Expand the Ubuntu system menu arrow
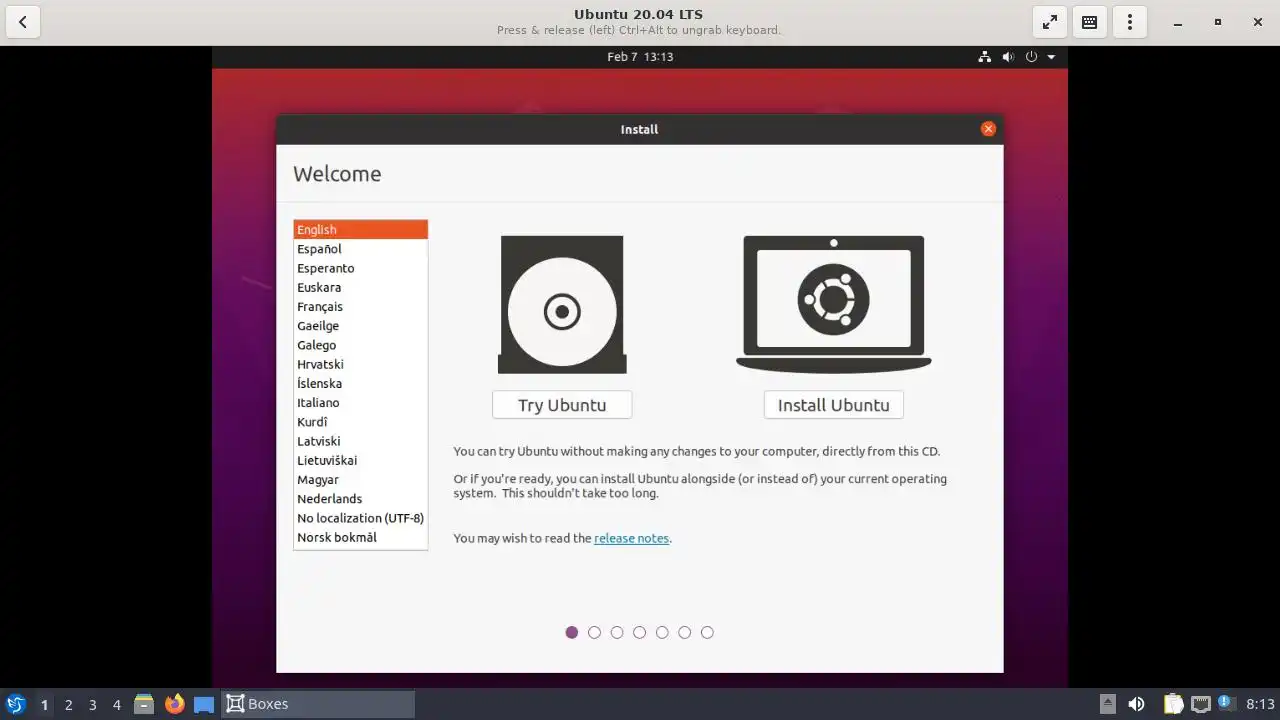Viewport: 1280px width, 720px height. click(x=1051, y=57)
